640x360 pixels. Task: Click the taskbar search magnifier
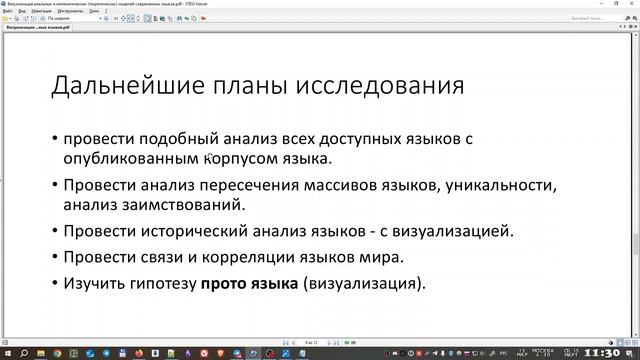coord(24,353)
